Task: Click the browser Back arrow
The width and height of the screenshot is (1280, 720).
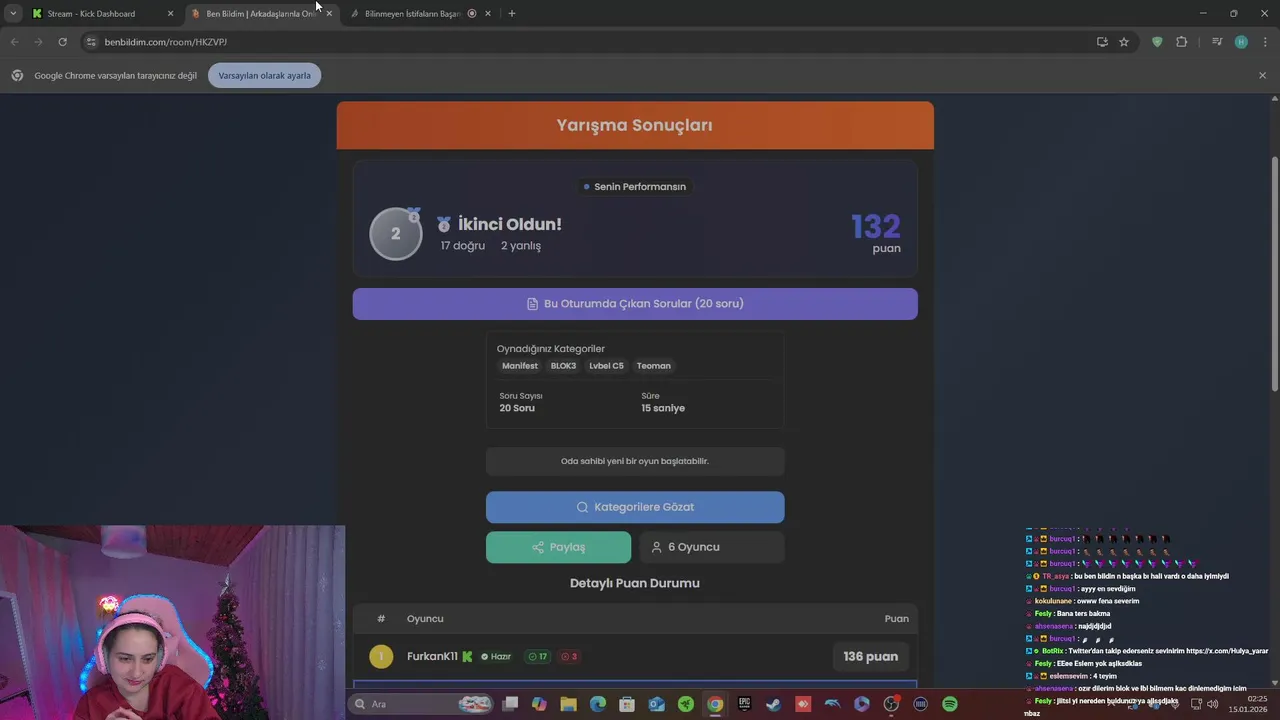Action: [14, 42]
